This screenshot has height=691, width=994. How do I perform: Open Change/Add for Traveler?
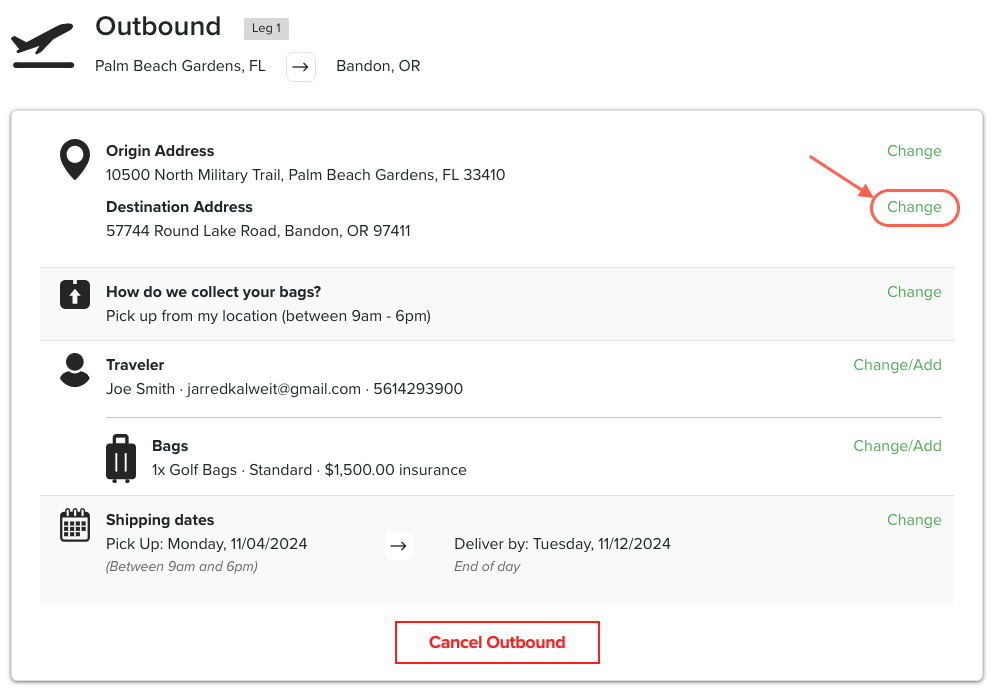pyautogui.click(x=897, y=365)
